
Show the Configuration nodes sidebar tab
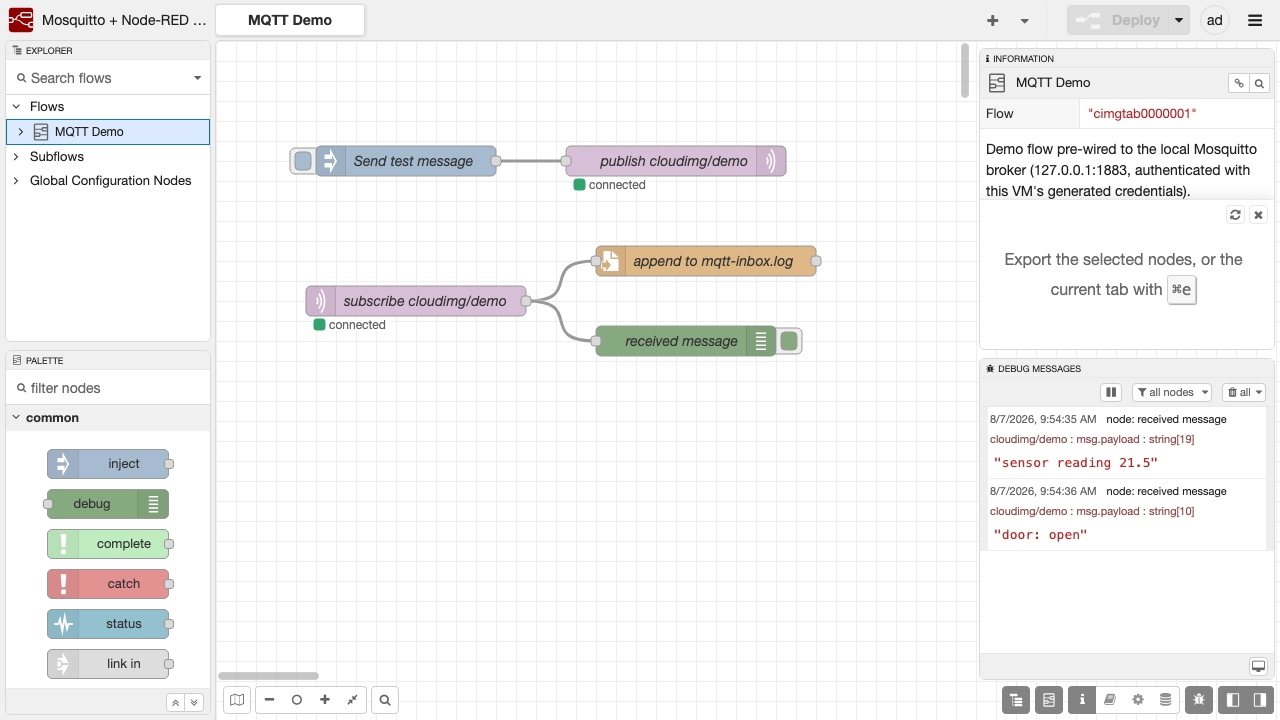(1137, 700)
